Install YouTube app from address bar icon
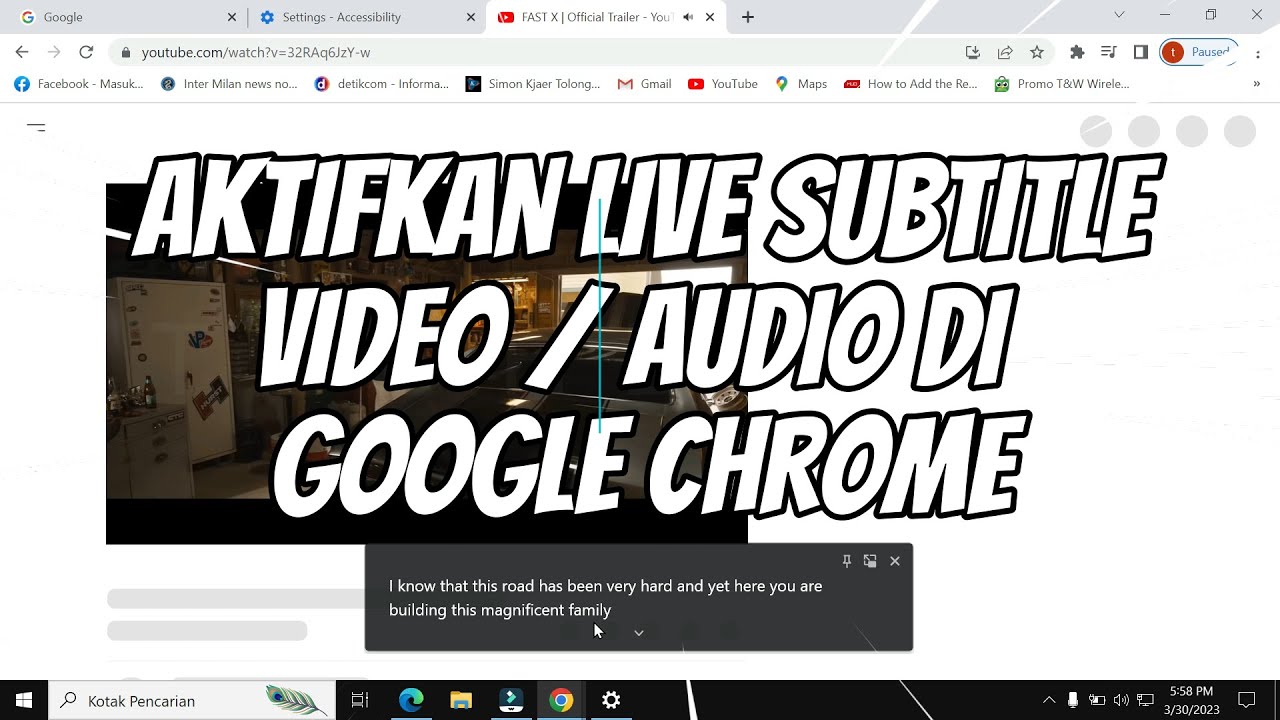Image resolution: width=1280 pixels, height=720 pixels. (x=972, y=52)
